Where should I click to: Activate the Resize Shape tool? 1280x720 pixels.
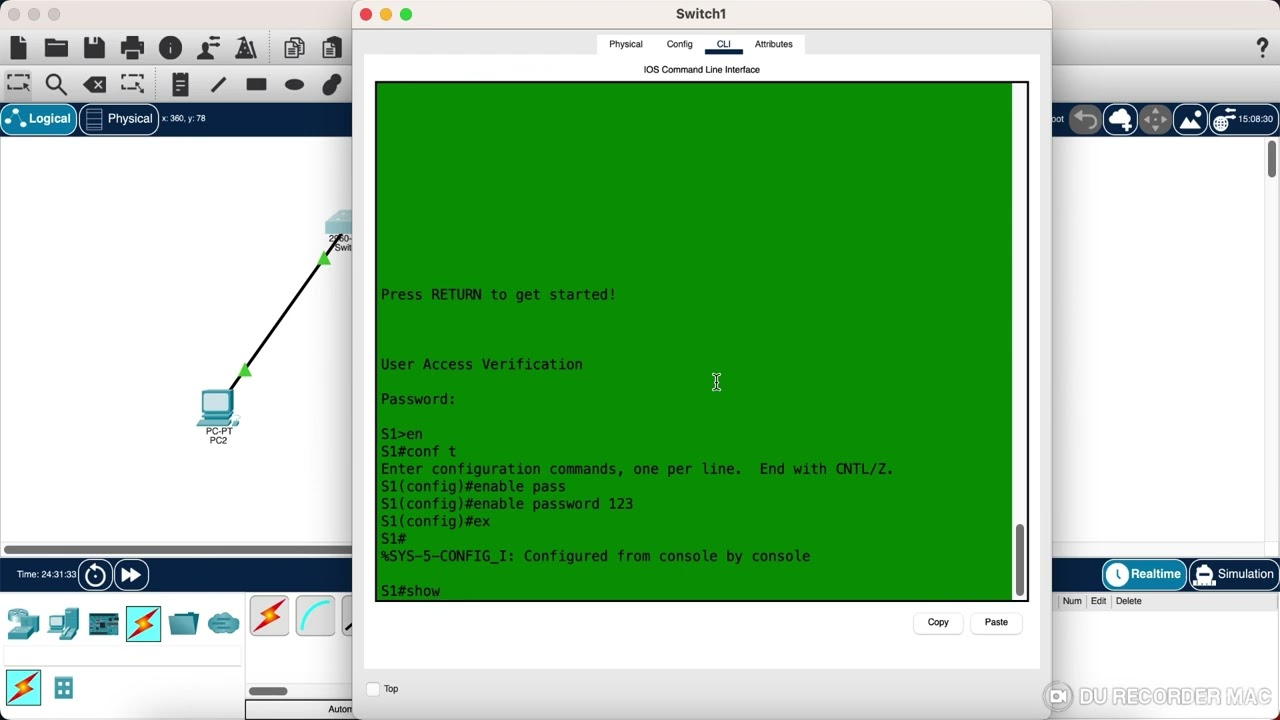pyautogui.click(x=132, y=84)
